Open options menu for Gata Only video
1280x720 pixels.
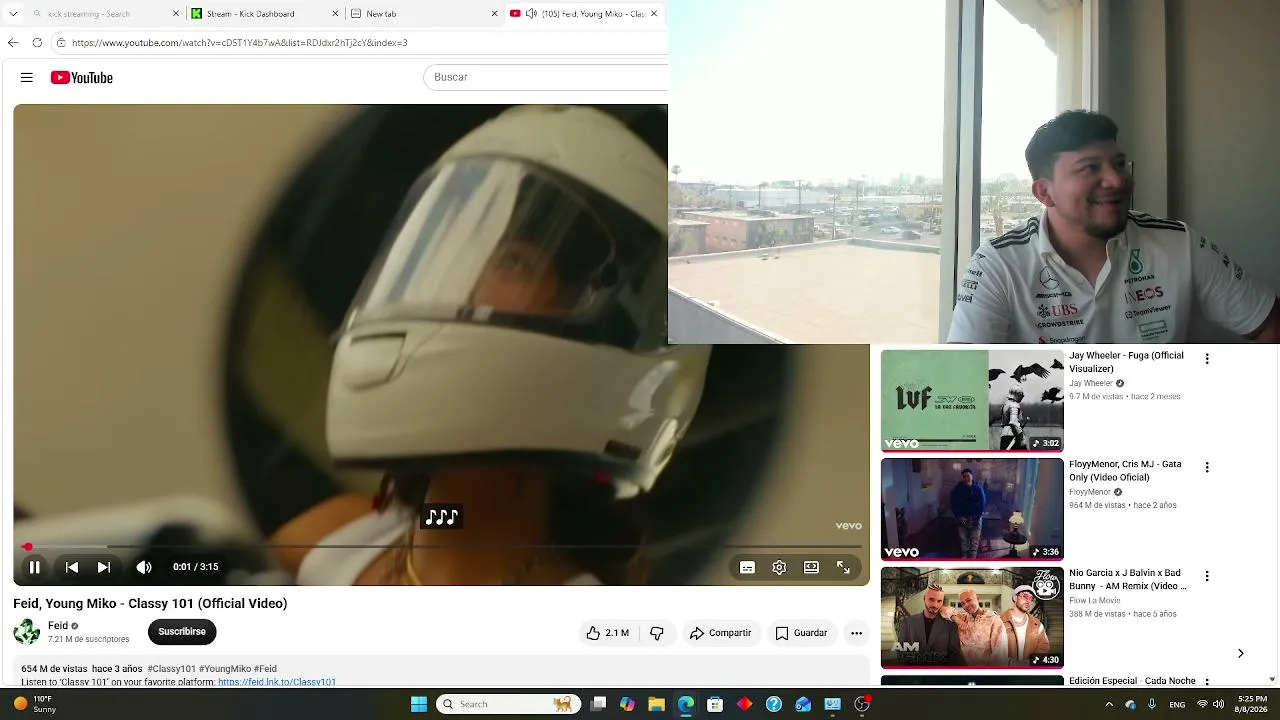tap(1207, 467)
